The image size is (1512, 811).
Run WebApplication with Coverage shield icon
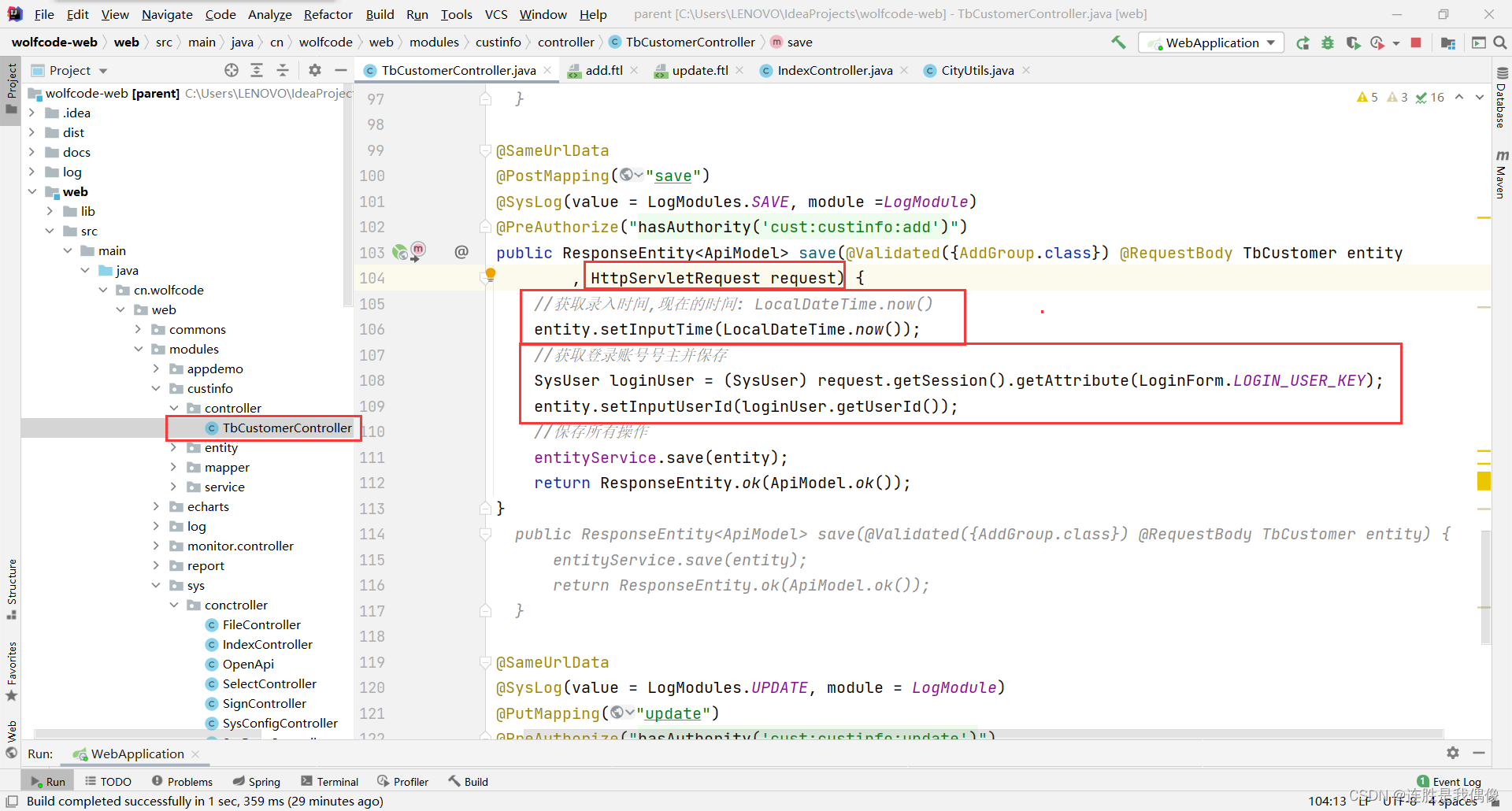(1353, 43)
